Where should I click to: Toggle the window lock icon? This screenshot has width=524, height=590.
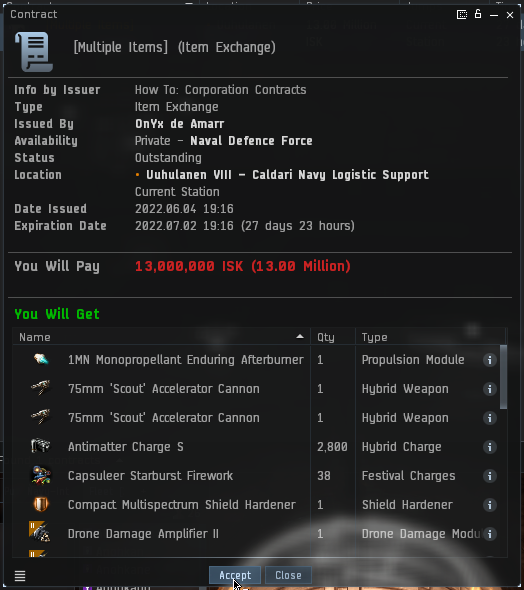coord(478,14)
